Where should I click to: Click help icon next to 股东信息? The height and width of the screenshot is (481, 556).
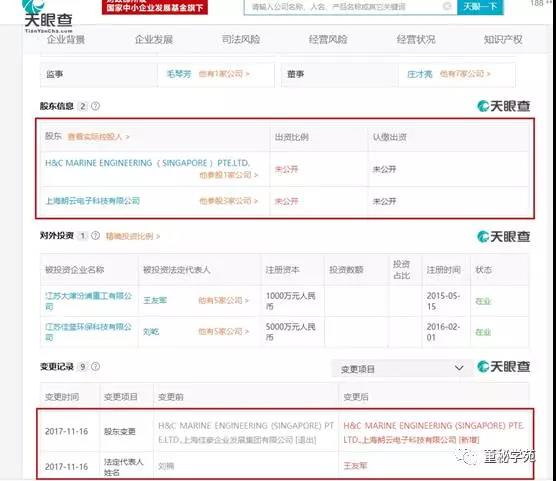click(95, 106)
